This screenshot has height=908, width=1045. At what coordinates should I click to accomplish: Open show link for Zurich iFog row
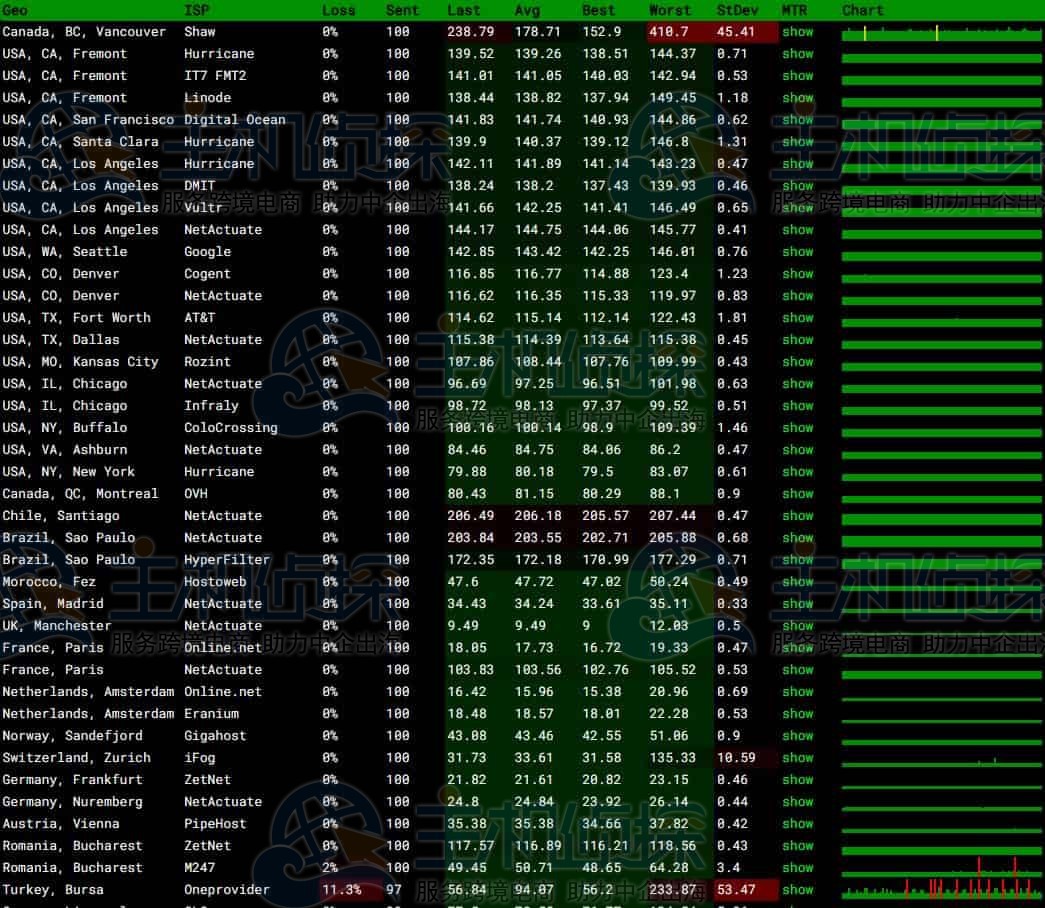click(x=797, y=758)
